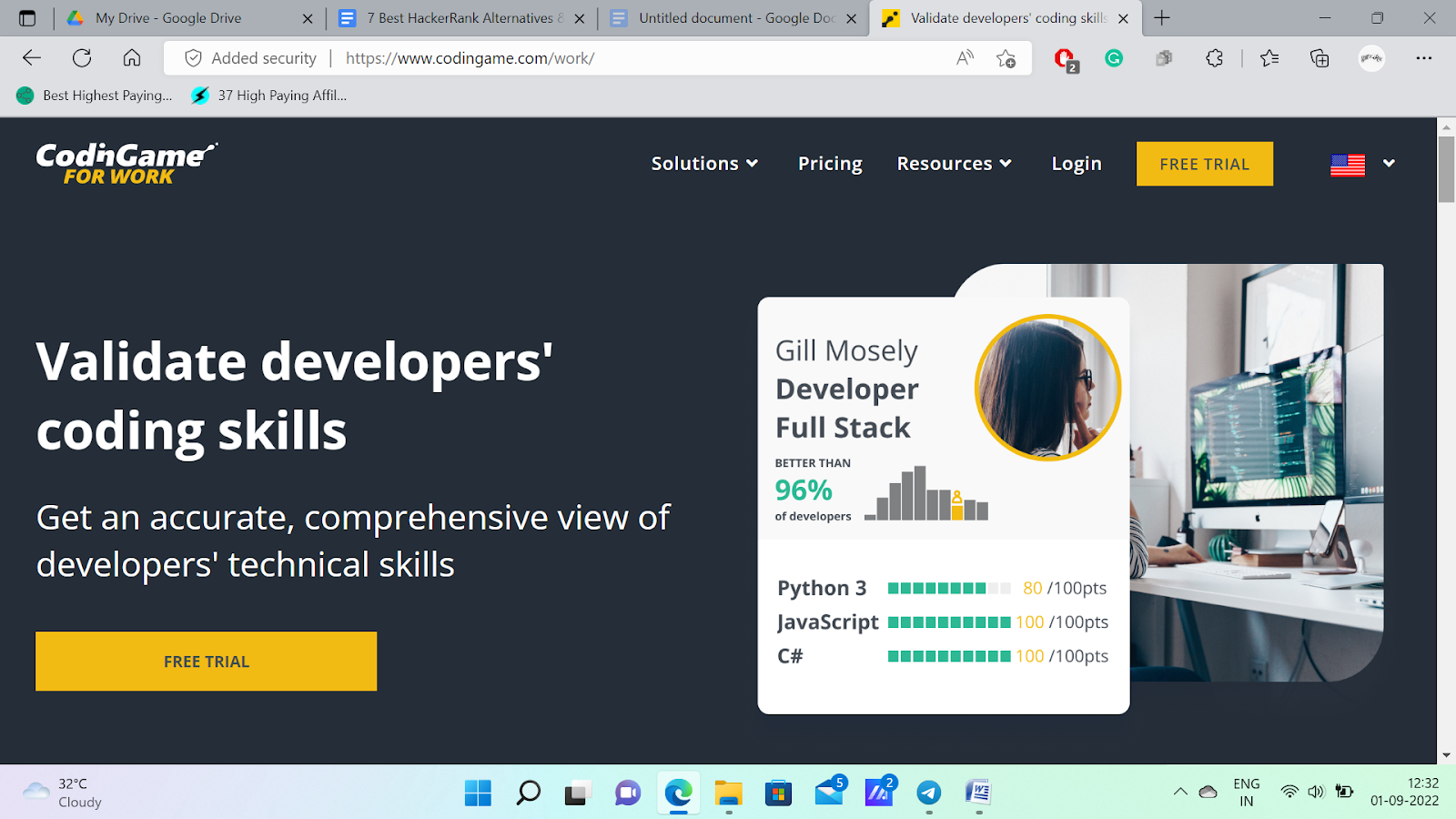Open the Grammarly extension

pos(1114,58)
